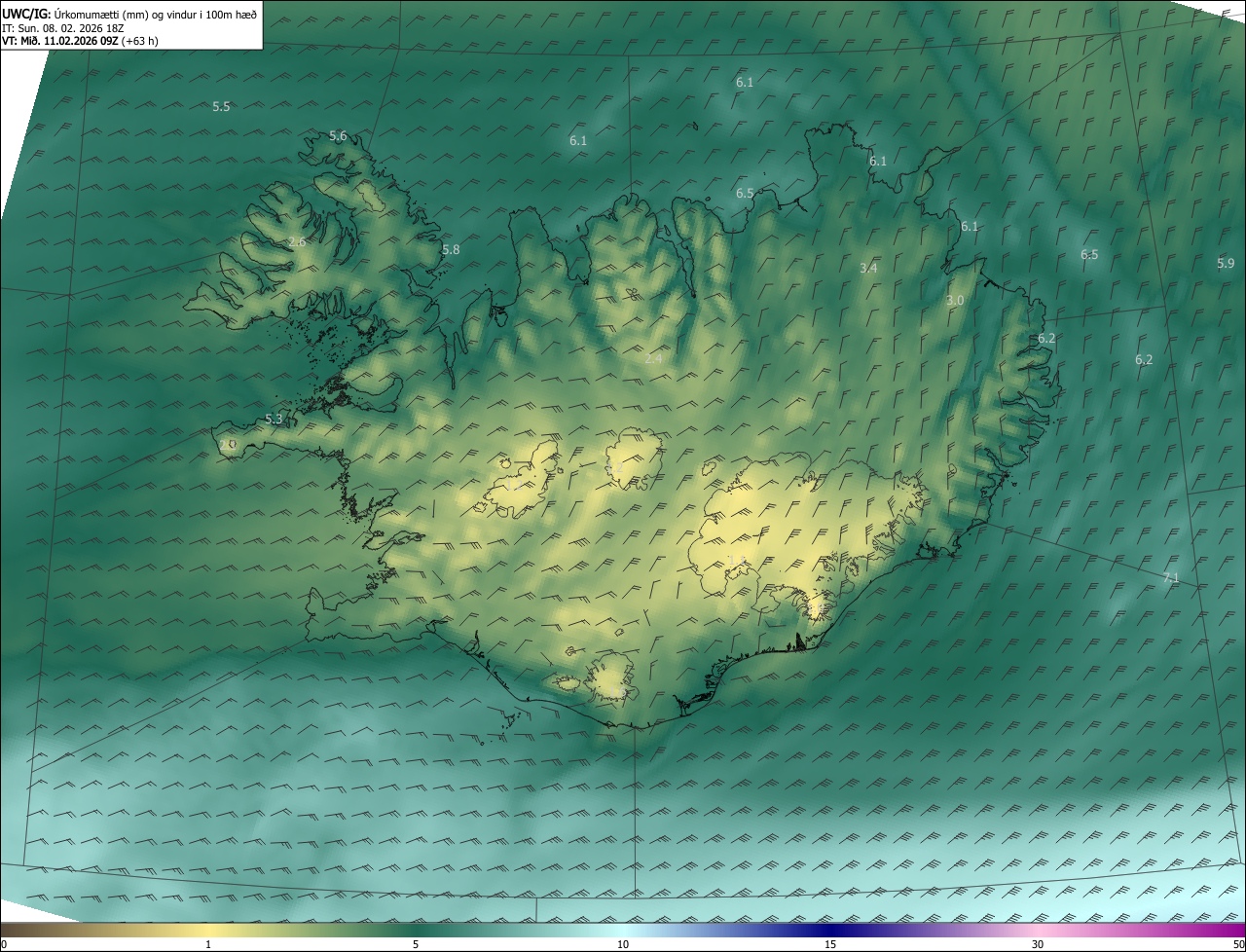Image resolution: width=1246 pixels, height=952 pixels.
Task: Click the 3.4 value label
Action: point(868,268)
